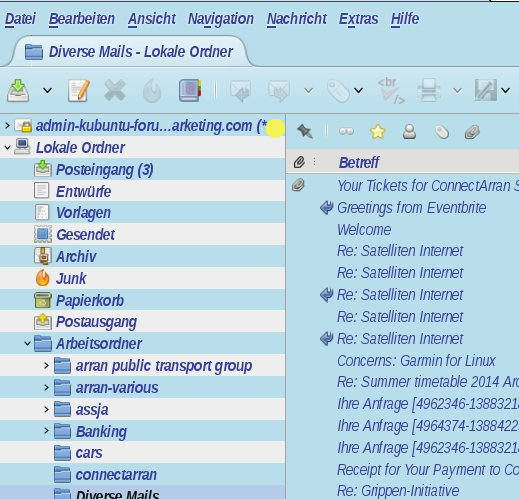
Task: Toggle the starred messages quick filter
Action: pos(378,132)
